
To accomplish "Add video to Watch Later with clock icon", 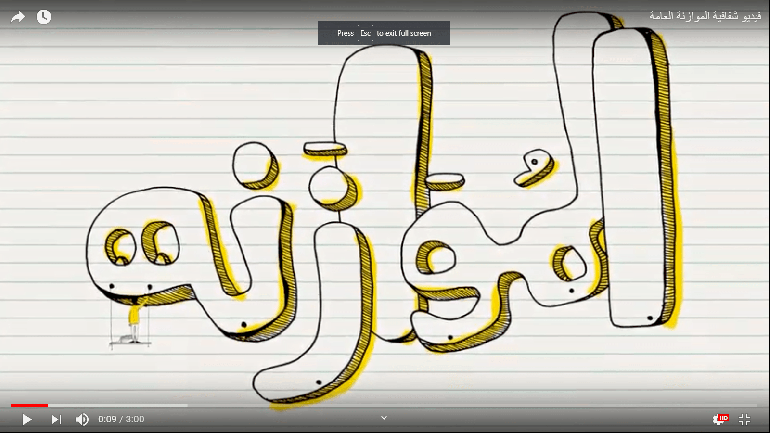I will click(44, 17).
